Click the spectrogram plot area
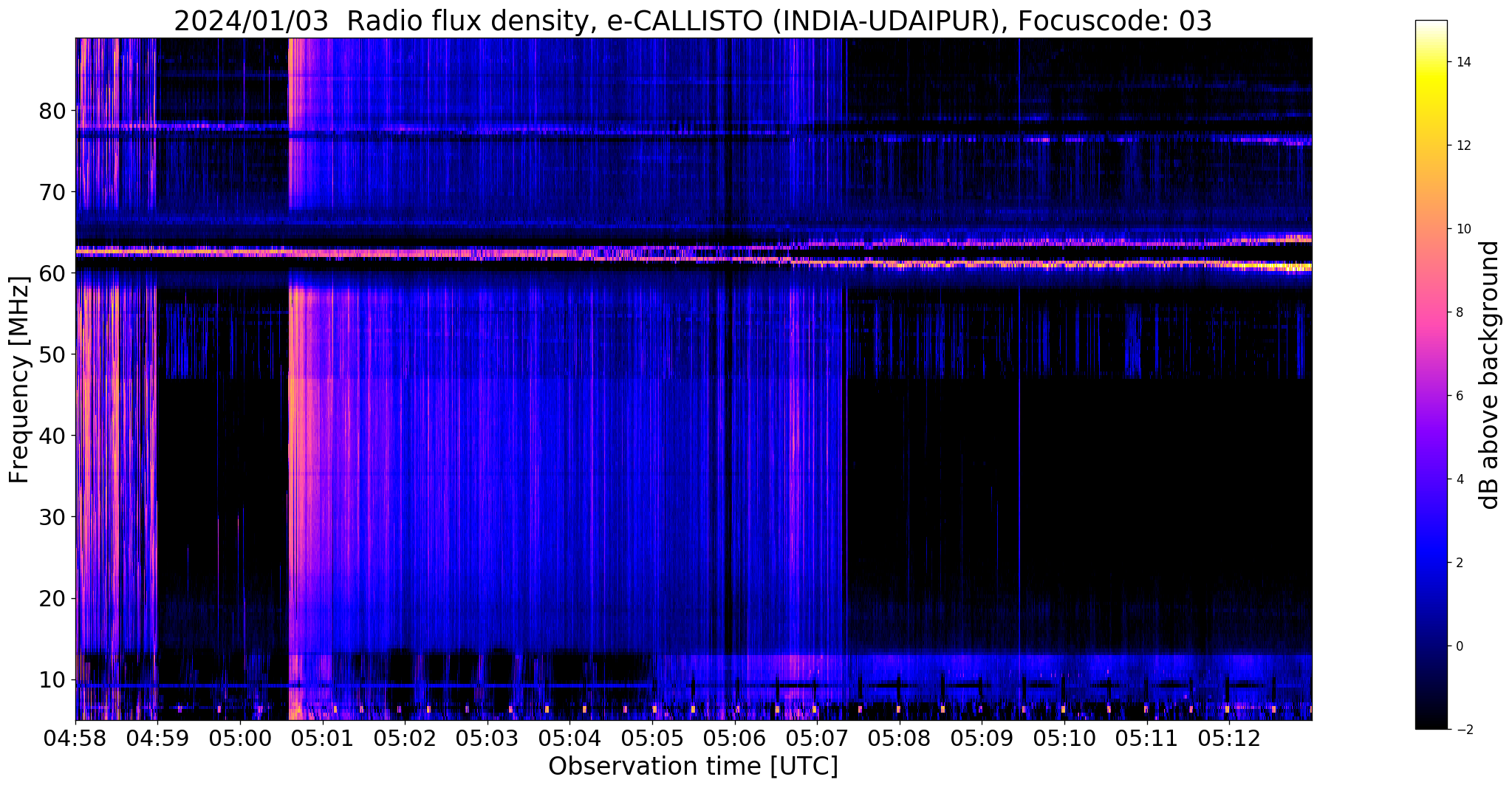 coord(694,379)
